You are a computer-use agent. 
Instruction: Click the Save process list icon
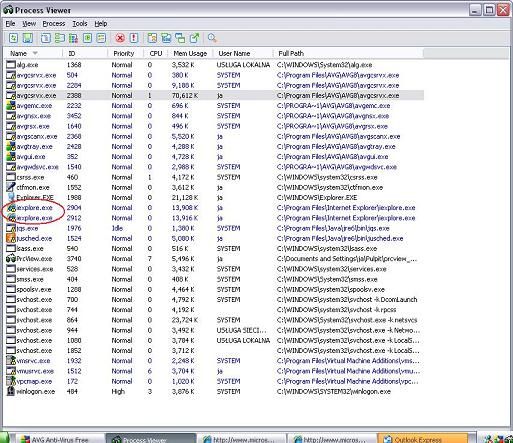(x=28, y=38)
